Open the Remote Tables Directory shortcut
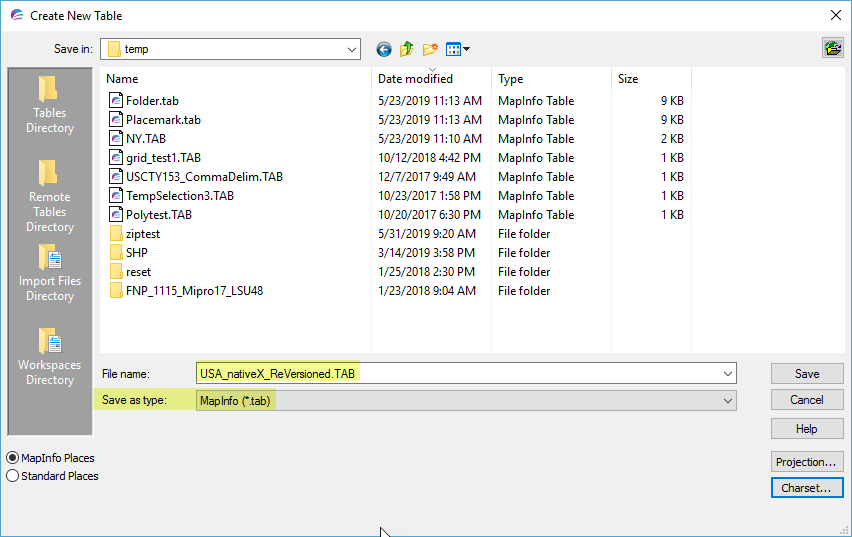 [x=49, y=196]
